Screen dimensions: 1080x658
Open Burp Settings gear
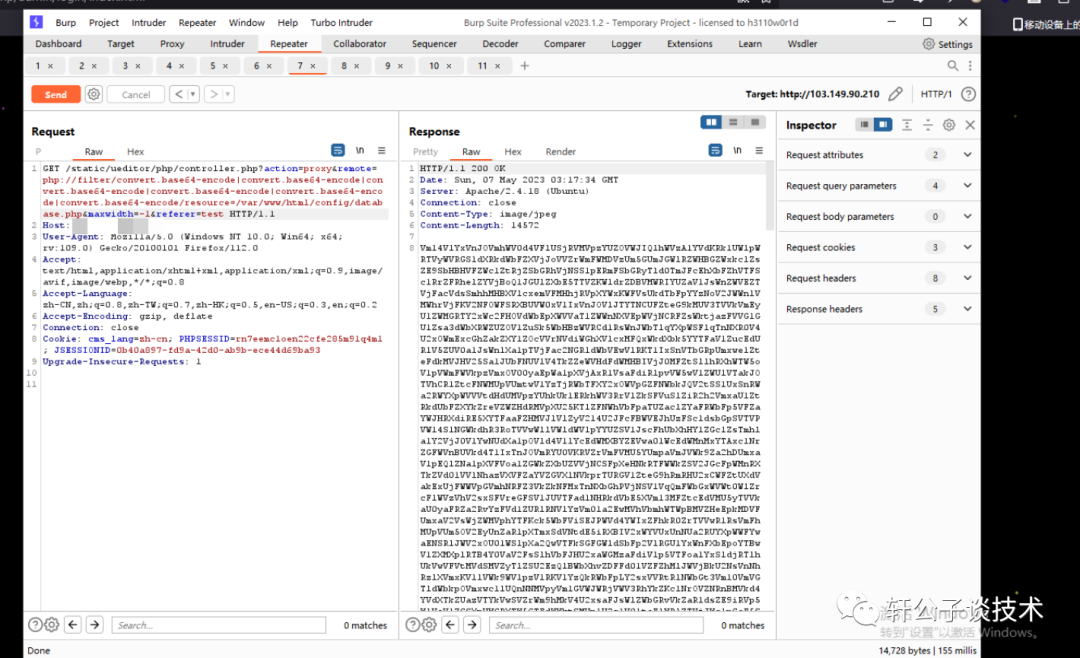[948, 44]
